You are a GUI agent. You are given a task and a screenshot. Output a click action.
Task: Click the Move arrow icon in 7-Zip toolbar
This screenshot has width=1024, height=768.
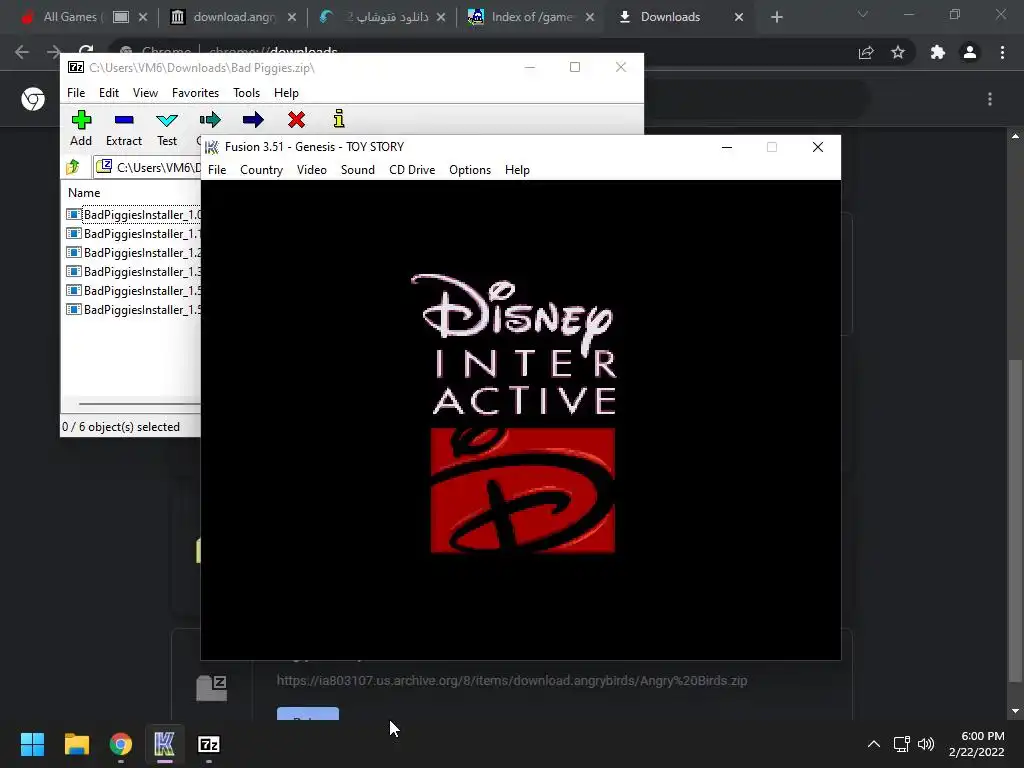[x=253, y=120]
